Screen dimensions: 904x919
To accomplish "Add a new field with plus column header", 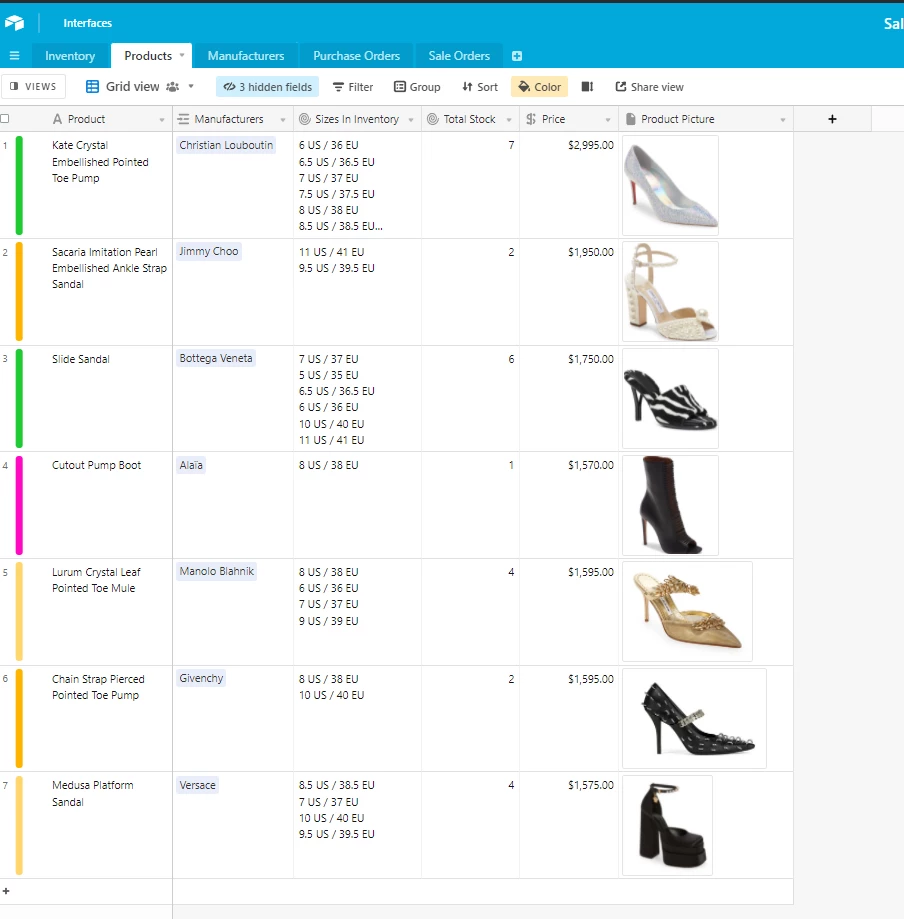I will (x=832, y=119).
